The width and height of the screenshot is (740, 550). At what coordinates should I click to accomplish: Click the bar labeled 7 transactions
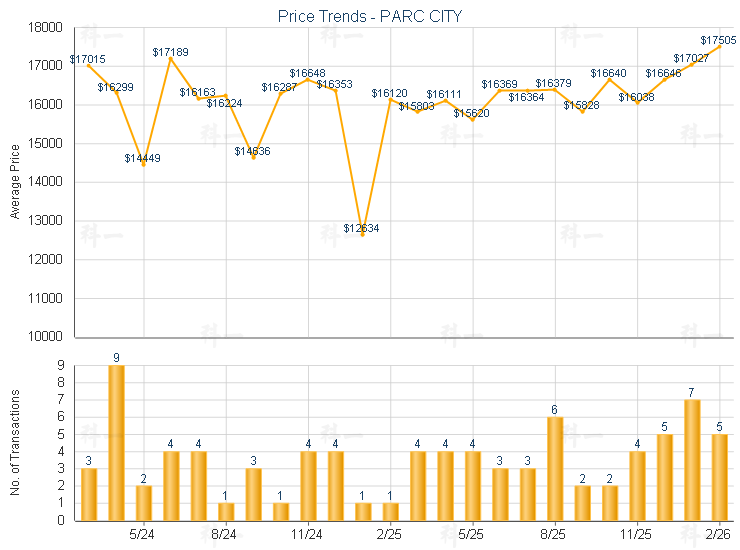click(692, 460)
